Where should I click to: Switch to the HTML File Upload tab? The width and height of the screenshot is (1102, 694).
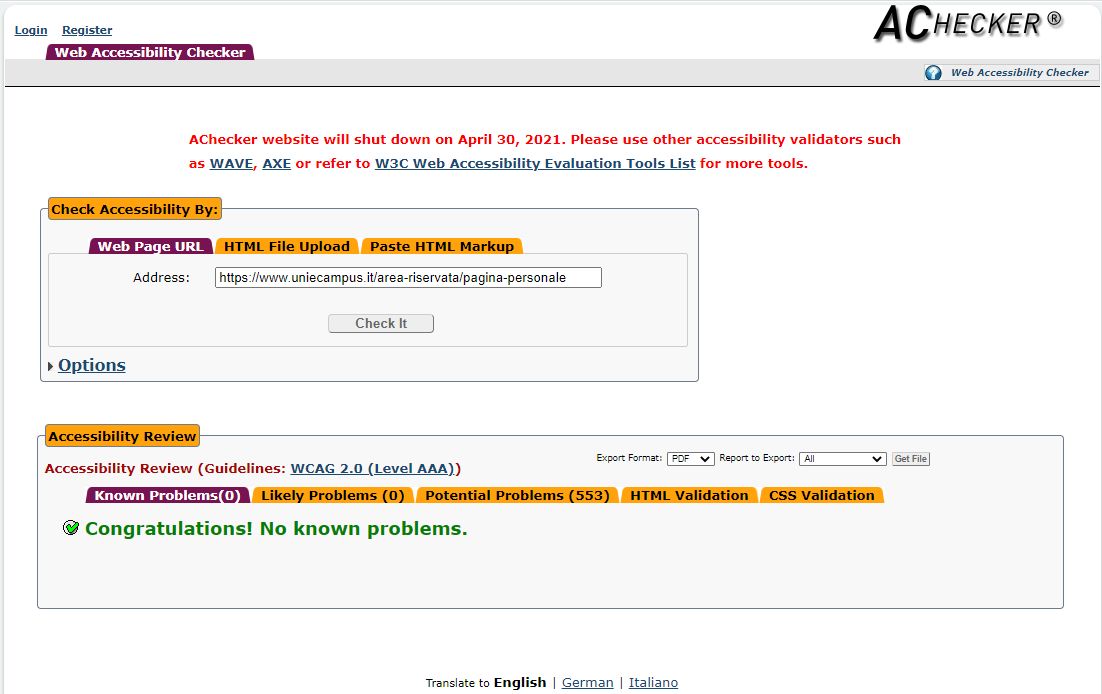286,247
